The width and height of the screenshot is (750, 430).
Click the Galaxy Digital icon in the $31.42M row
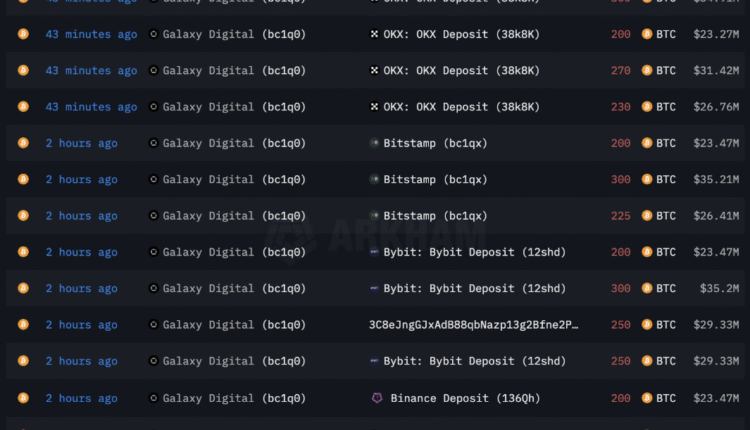153,71
